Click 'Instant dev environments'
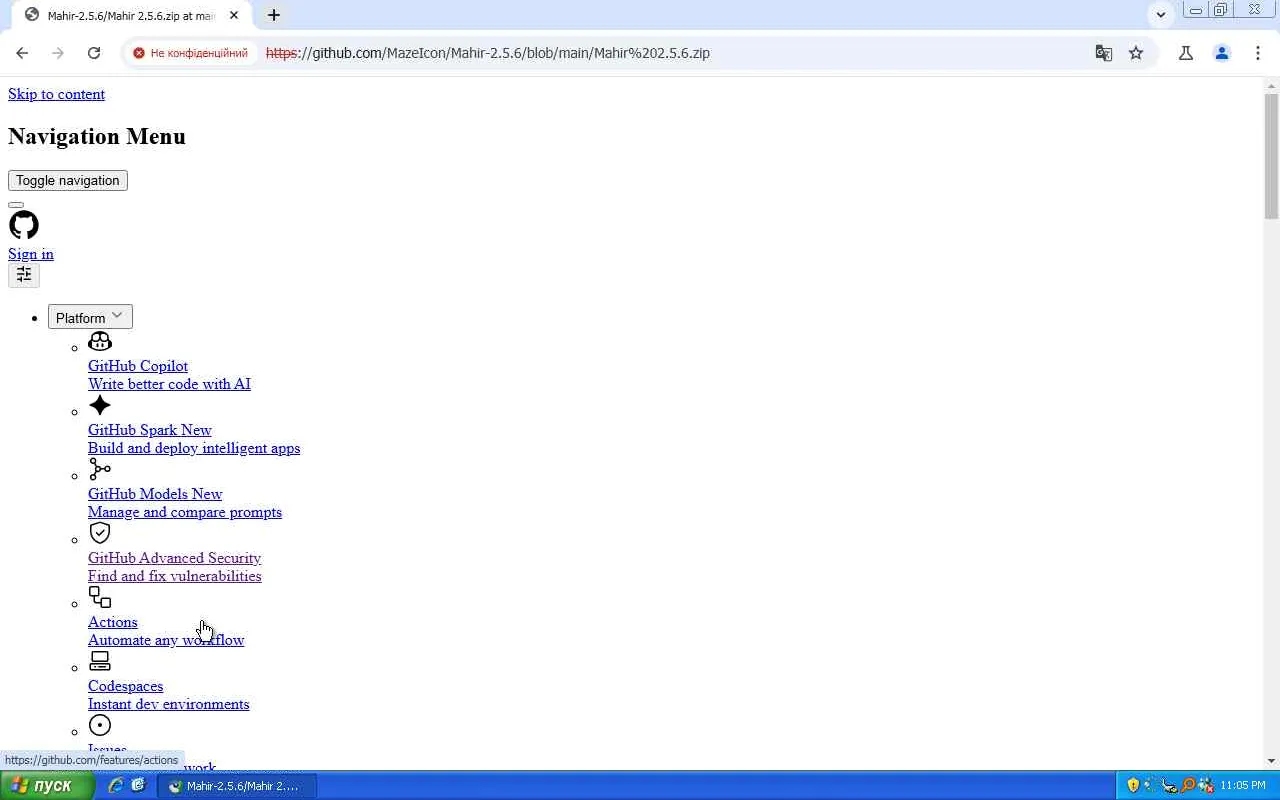 point(168,704)
